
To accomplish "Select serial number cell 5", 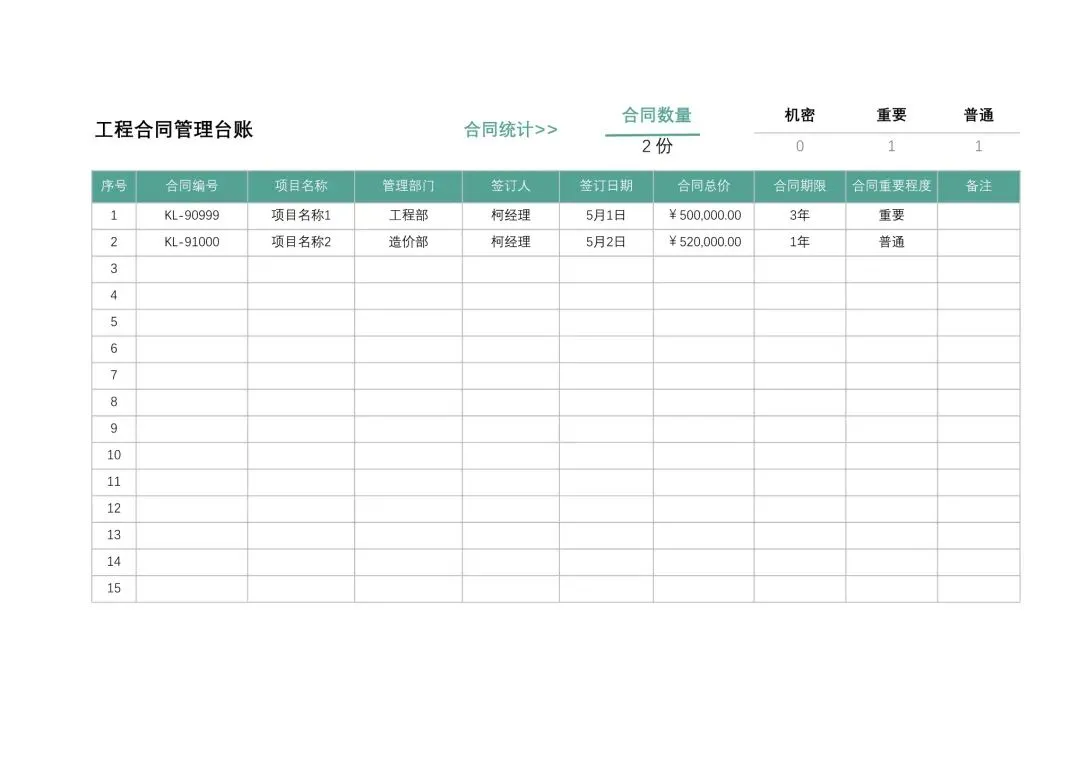I will pyautogui.click(x=114, y=322).
